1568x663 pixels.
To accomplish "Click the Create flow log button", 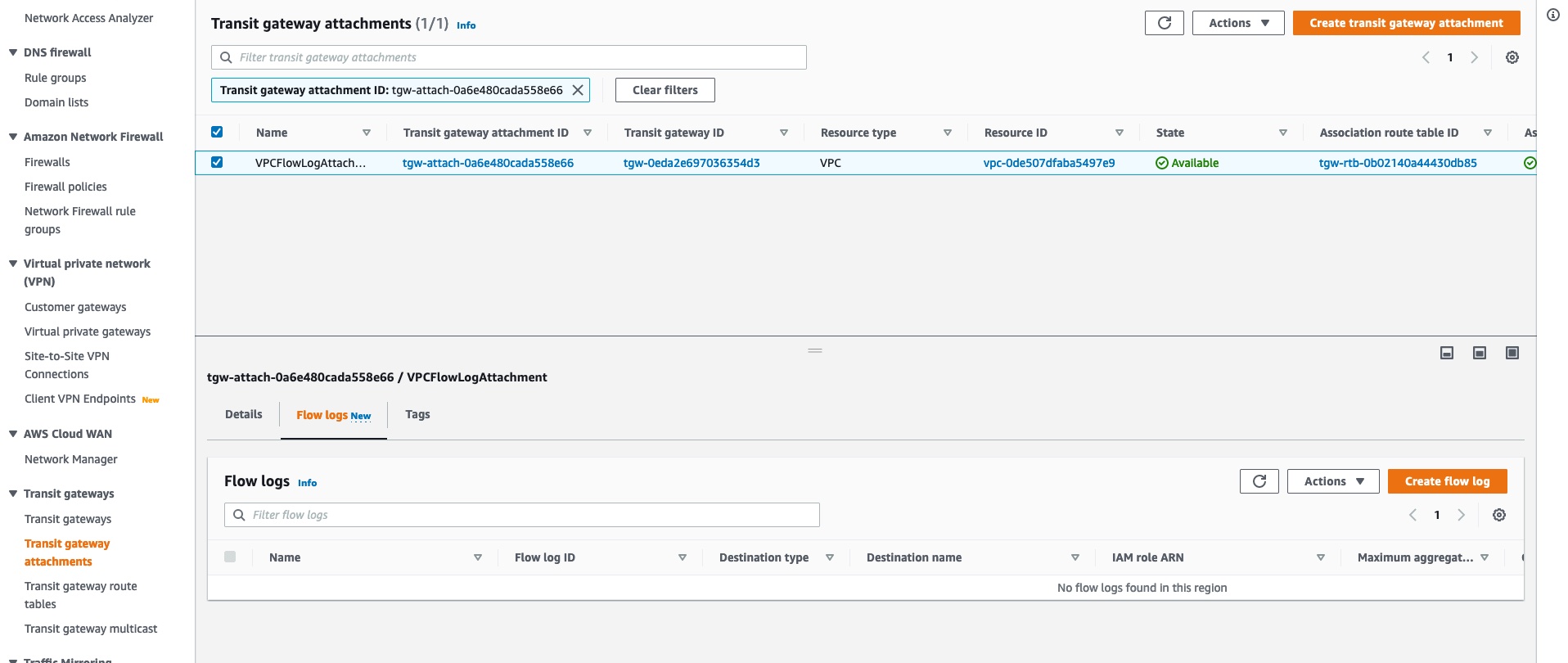I will click(1447, 481).
